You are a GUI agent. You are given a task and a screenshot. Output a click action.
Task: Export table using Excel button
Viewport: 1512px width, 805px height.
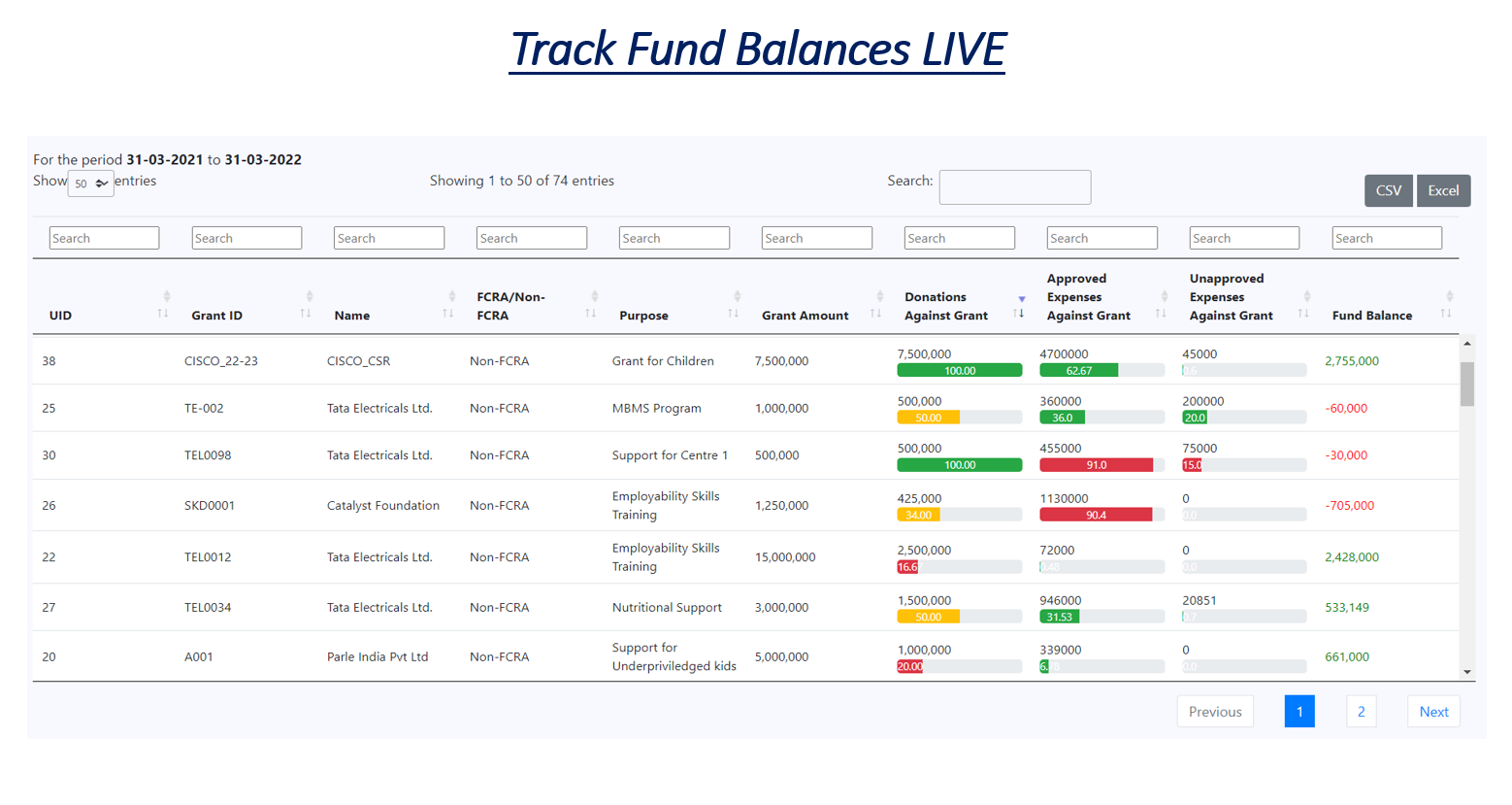[x=1443, y=190]
